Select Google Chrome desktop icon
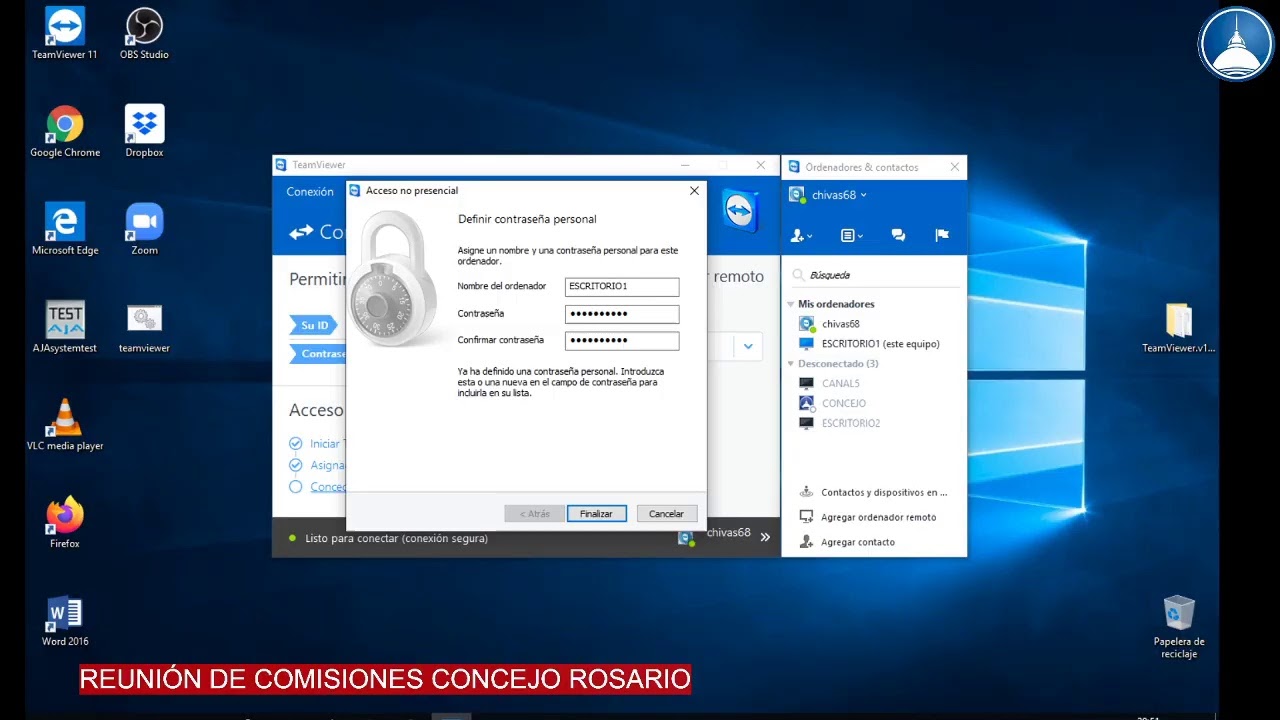The height and width of the screenshot is (720, 1280). 65,131
